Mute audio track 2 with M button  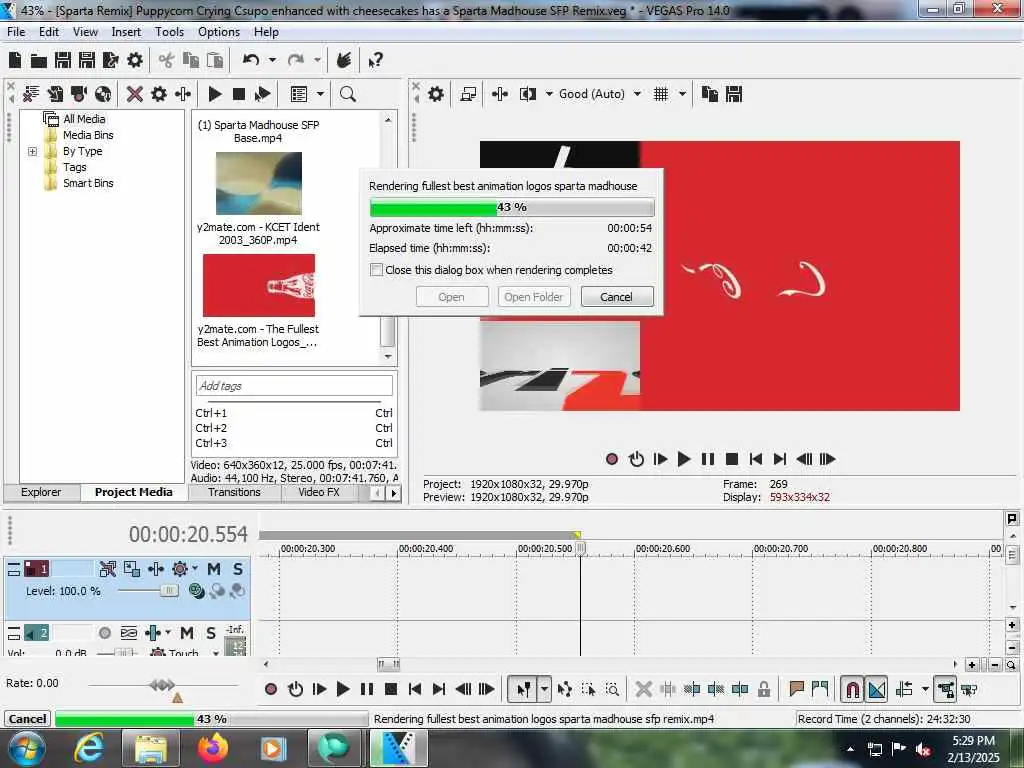click(x=187, y=633)
